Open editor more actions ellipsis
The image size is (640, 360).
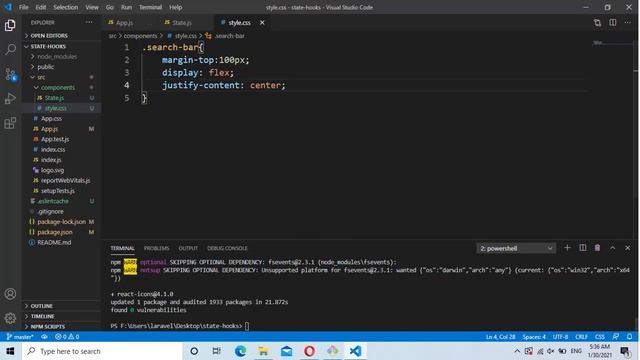click(628, 23)
